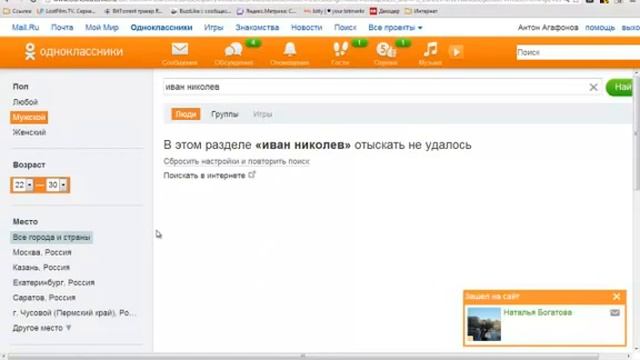Screen dimensions: 640x360
Task: Open the Messages envelope icon
Action: [180, 49]
